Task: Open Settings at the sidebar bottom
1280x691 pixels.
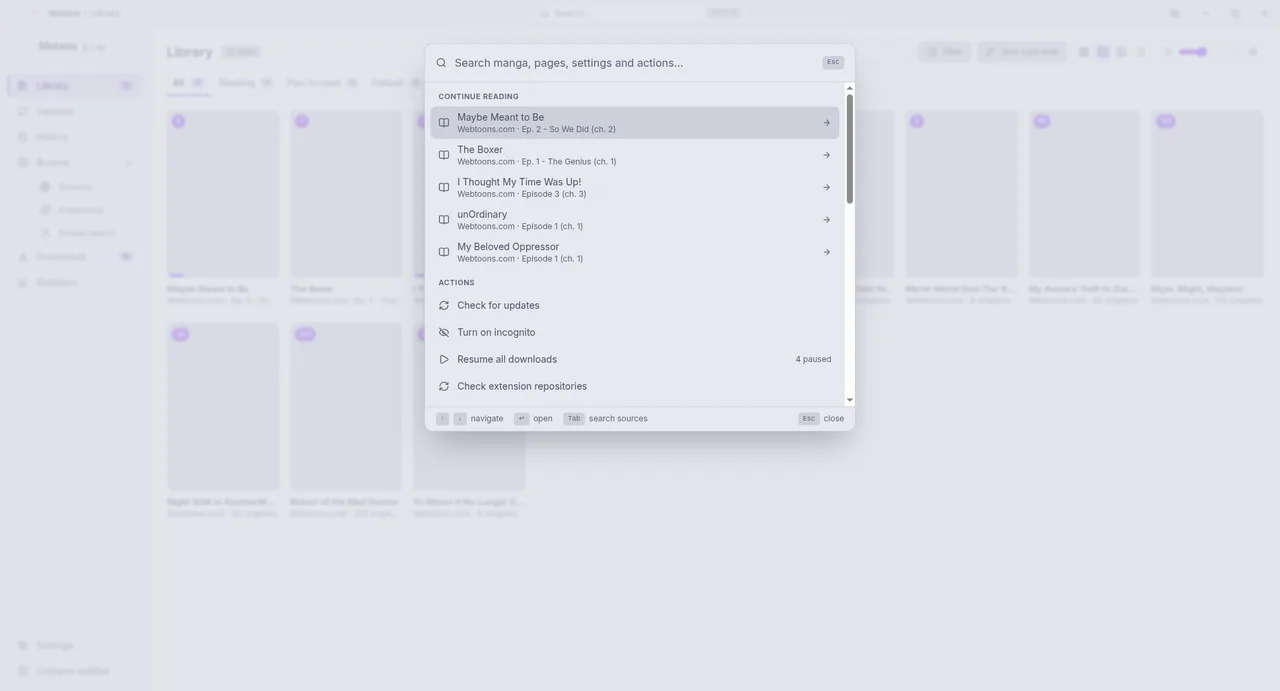Action: coord(74,645)
